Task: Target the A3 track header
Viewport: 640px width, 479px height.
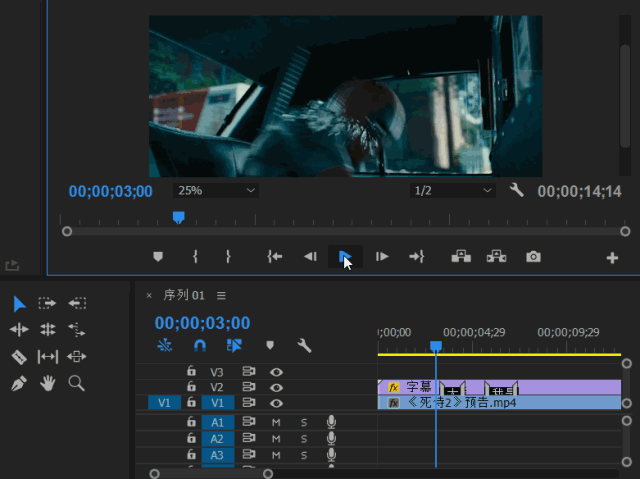Action: click(x=218, y=455)
